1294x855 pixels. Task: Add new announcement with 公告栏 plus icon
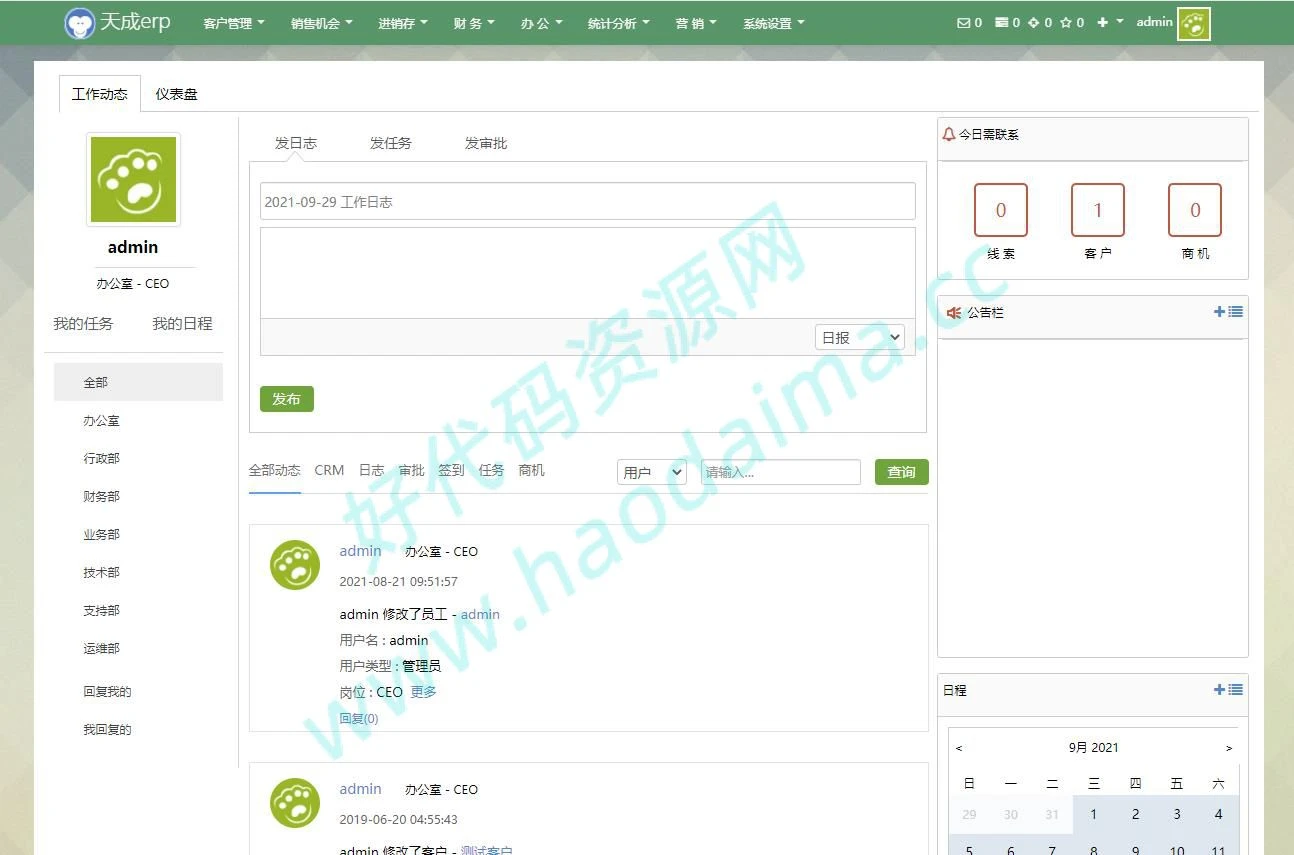point(1219,312)
